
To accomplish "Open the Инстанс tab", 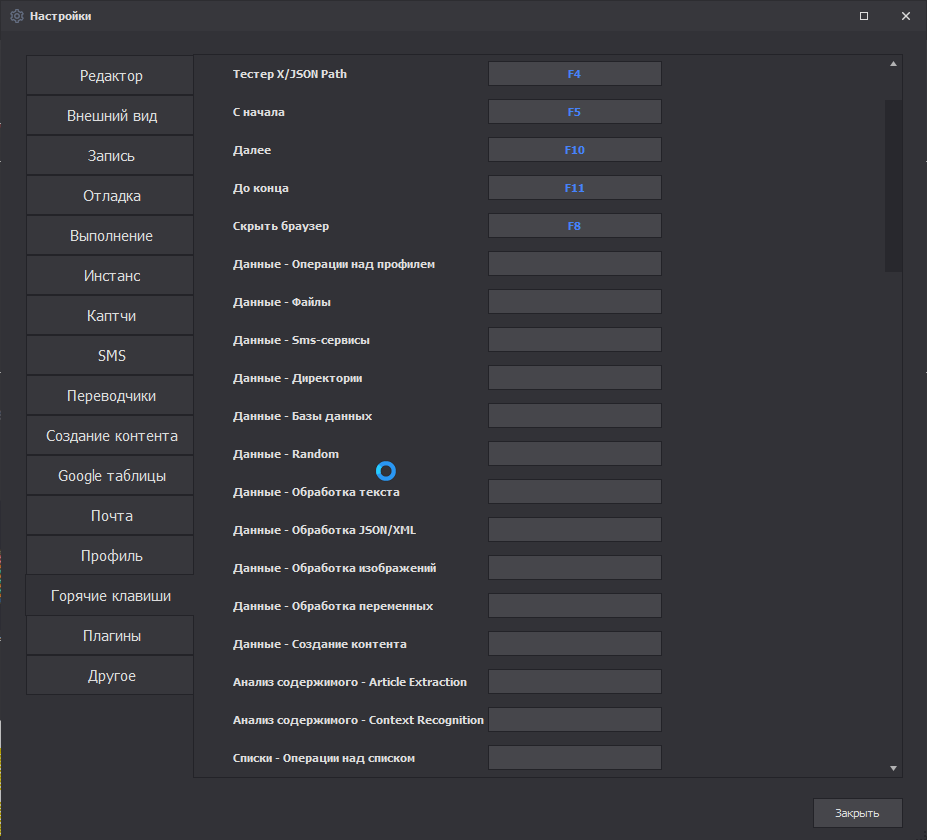I will (110, 275).
